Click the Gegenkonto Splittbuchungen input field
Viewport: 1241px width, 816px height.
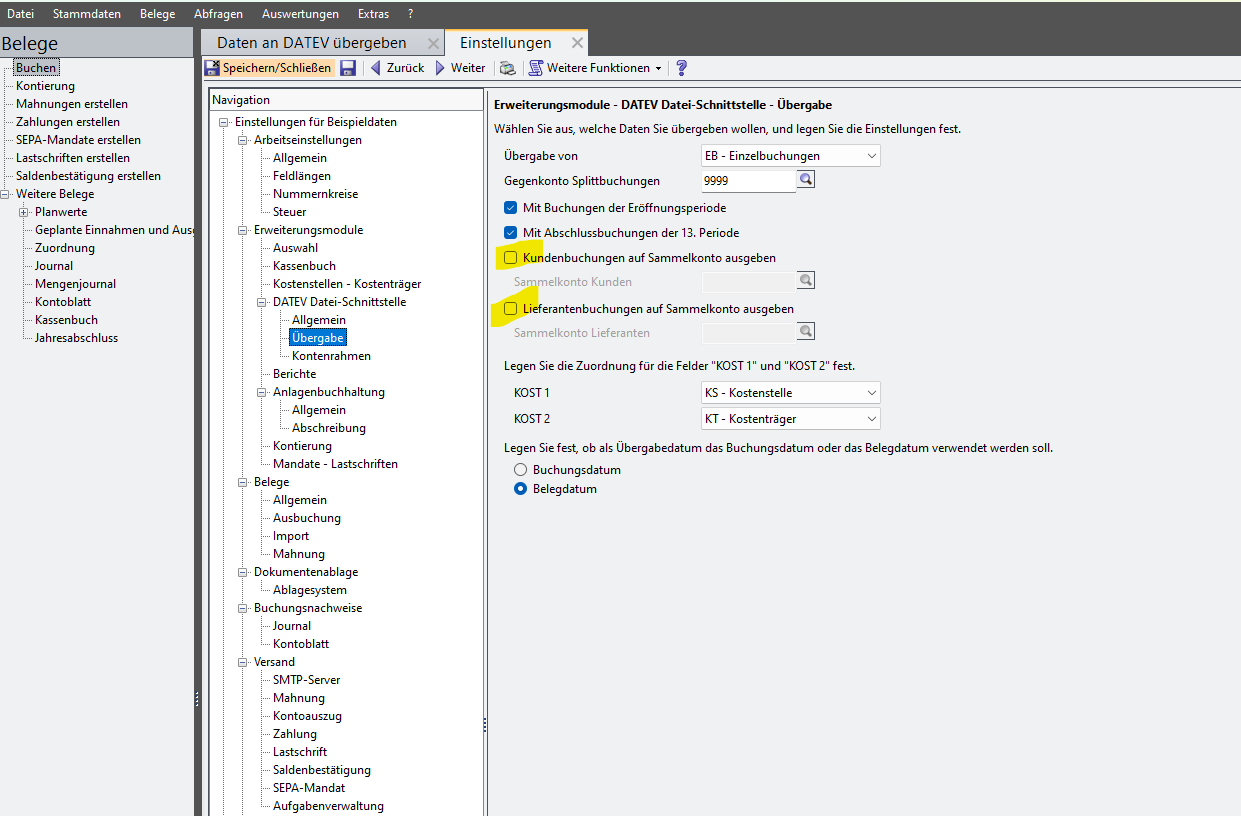point(748,181)
